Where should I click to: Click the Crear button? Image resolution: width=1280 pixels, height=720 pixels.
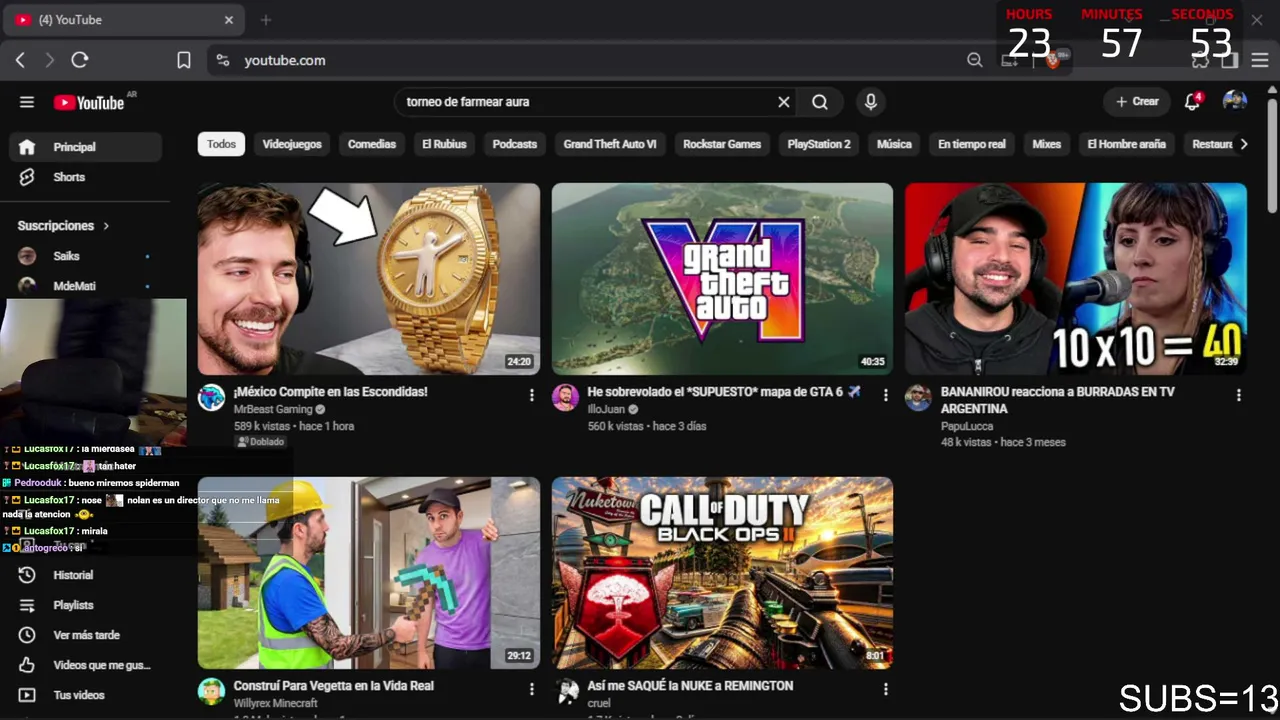(1137, 101)
